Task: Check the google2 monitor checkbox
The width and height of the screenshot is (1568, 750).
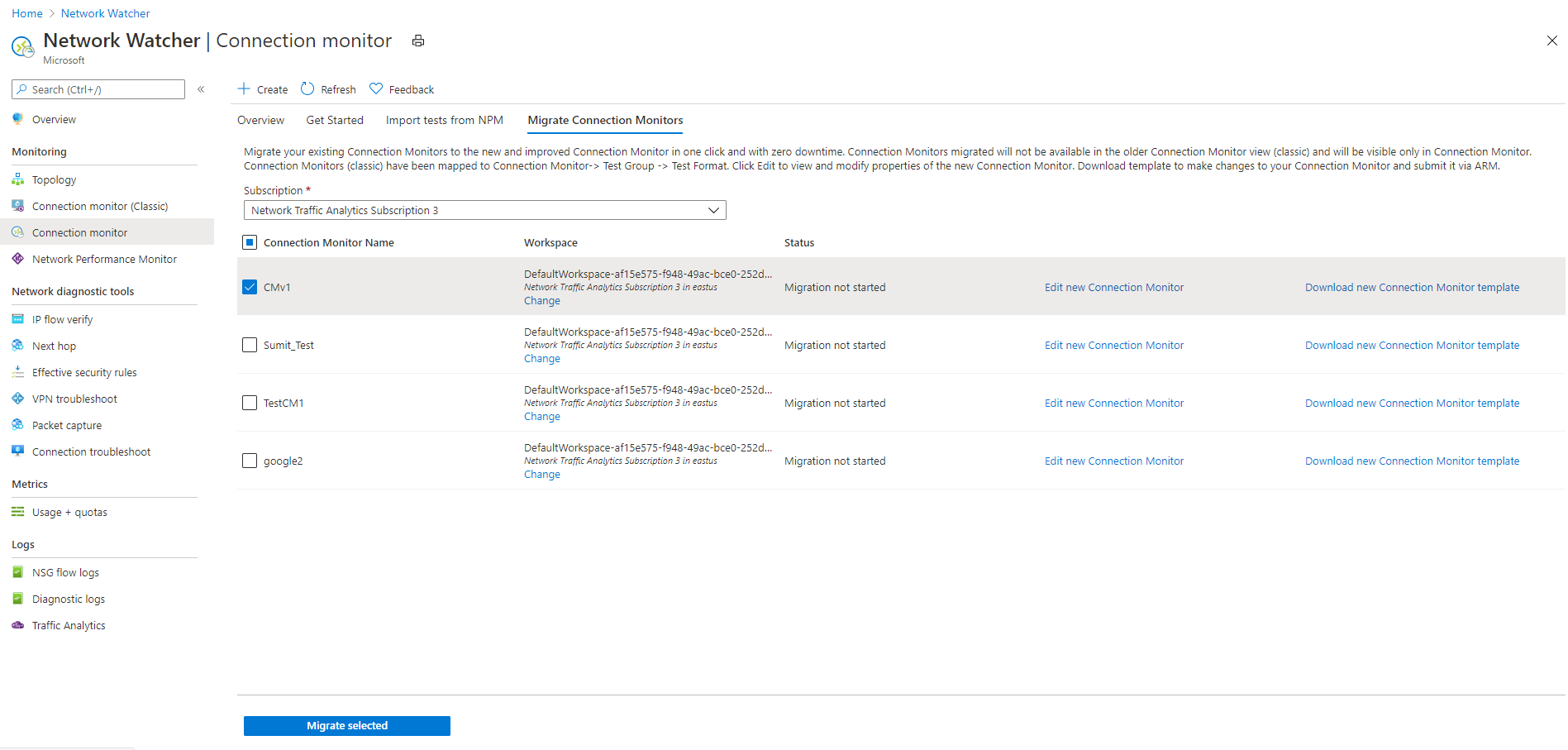Action: pos(250,461)
